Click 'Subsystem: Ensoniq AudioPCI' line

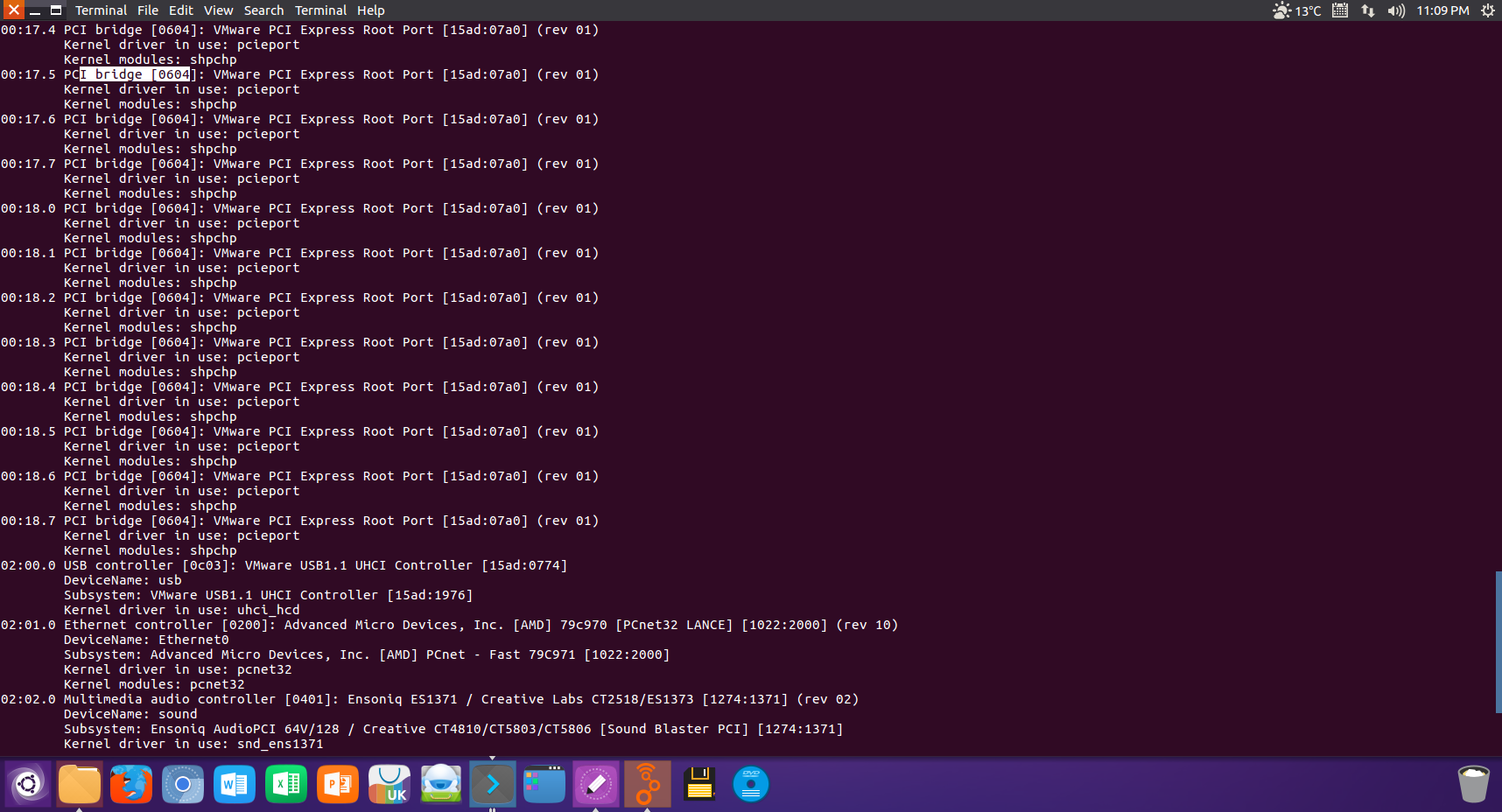[x=453, y=729]
